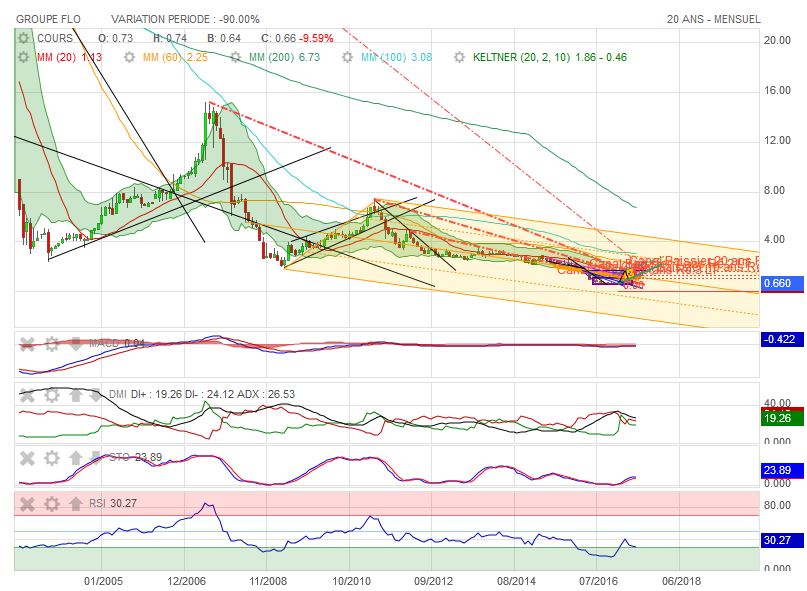This screenshot has height=591, width=807.
Task: Click the VARIATION PERIODE : -90.00% label
Action: pyautogui.click(x=185, y=20)
